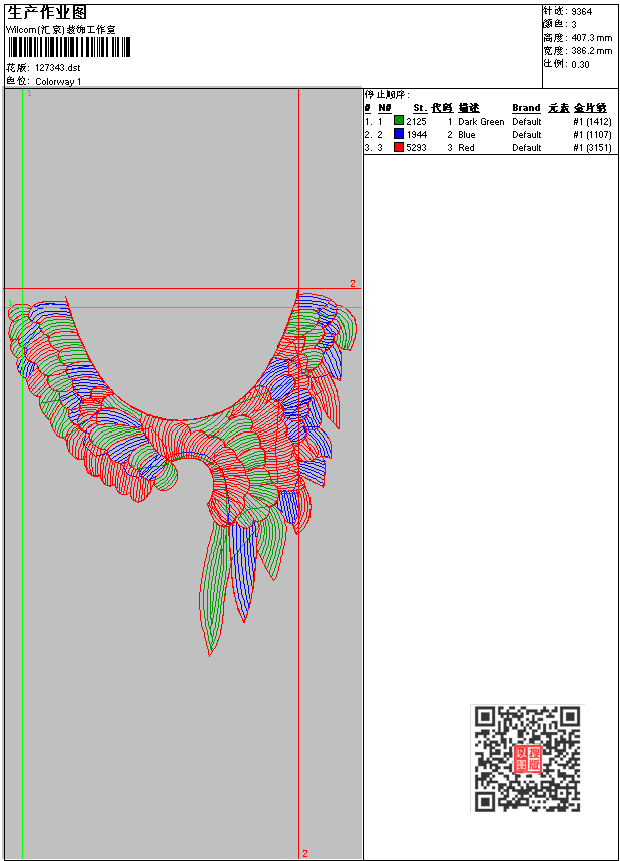Click the embroidered collar design preview
Screen dimensions: 620x861
tap(182, 472)
